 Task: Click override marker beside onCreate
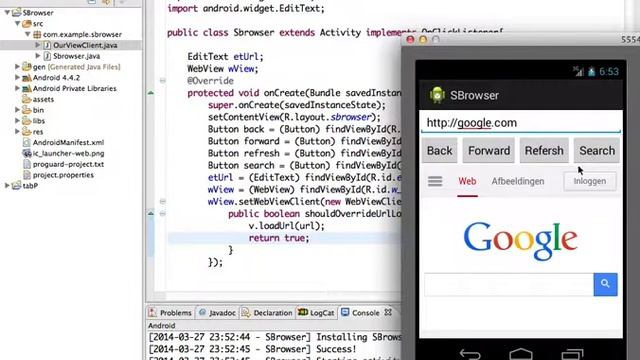[151, 93]
